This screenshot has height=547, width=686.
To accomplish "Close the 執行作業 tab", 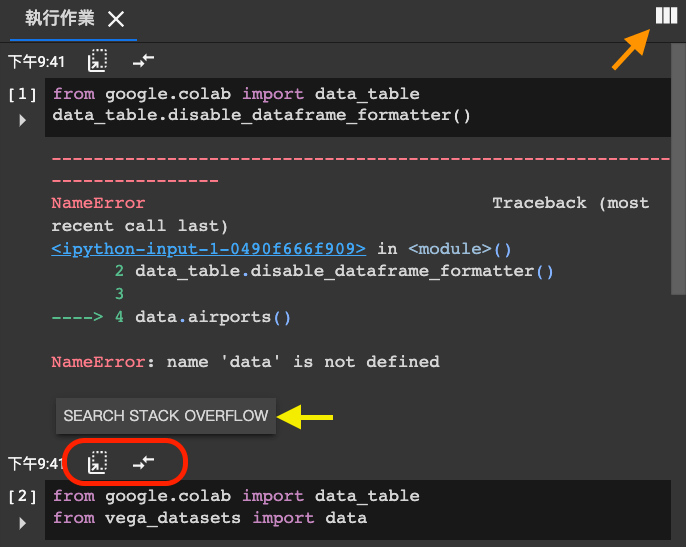I will 116,19.
